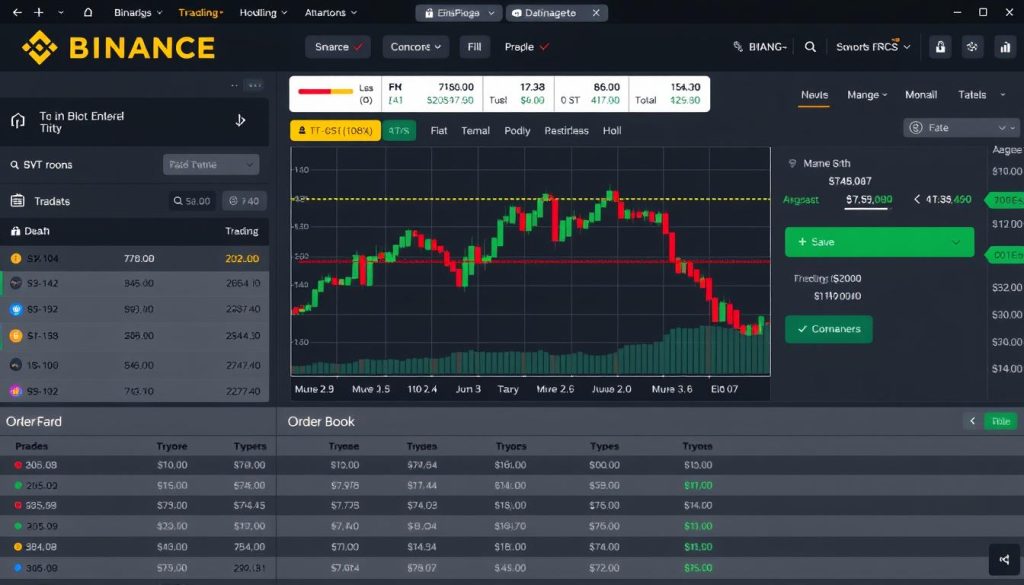1024x585 pixels.
Task: Select the Fiat chart tab
Action: point(439,131)
